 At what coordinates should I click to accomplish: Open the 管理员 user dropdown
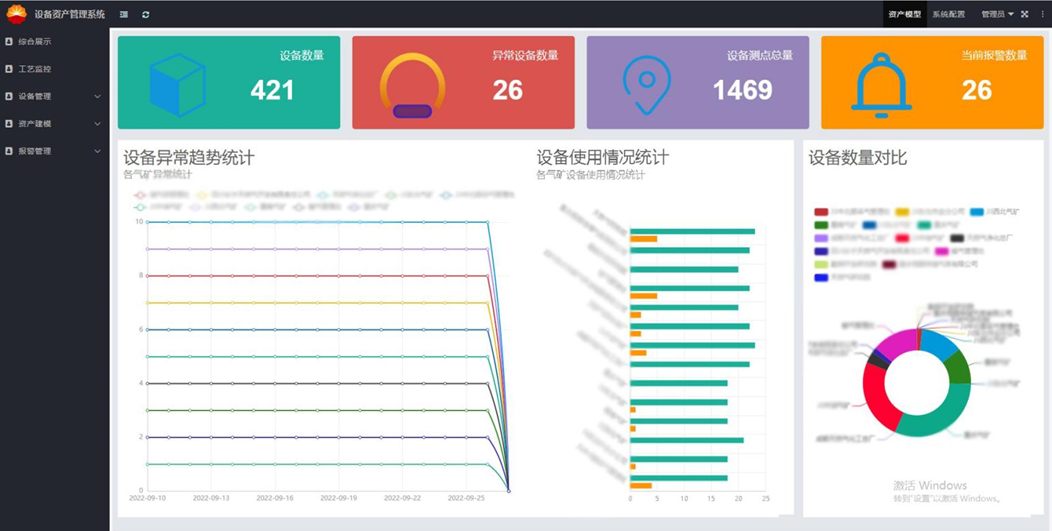997,14
